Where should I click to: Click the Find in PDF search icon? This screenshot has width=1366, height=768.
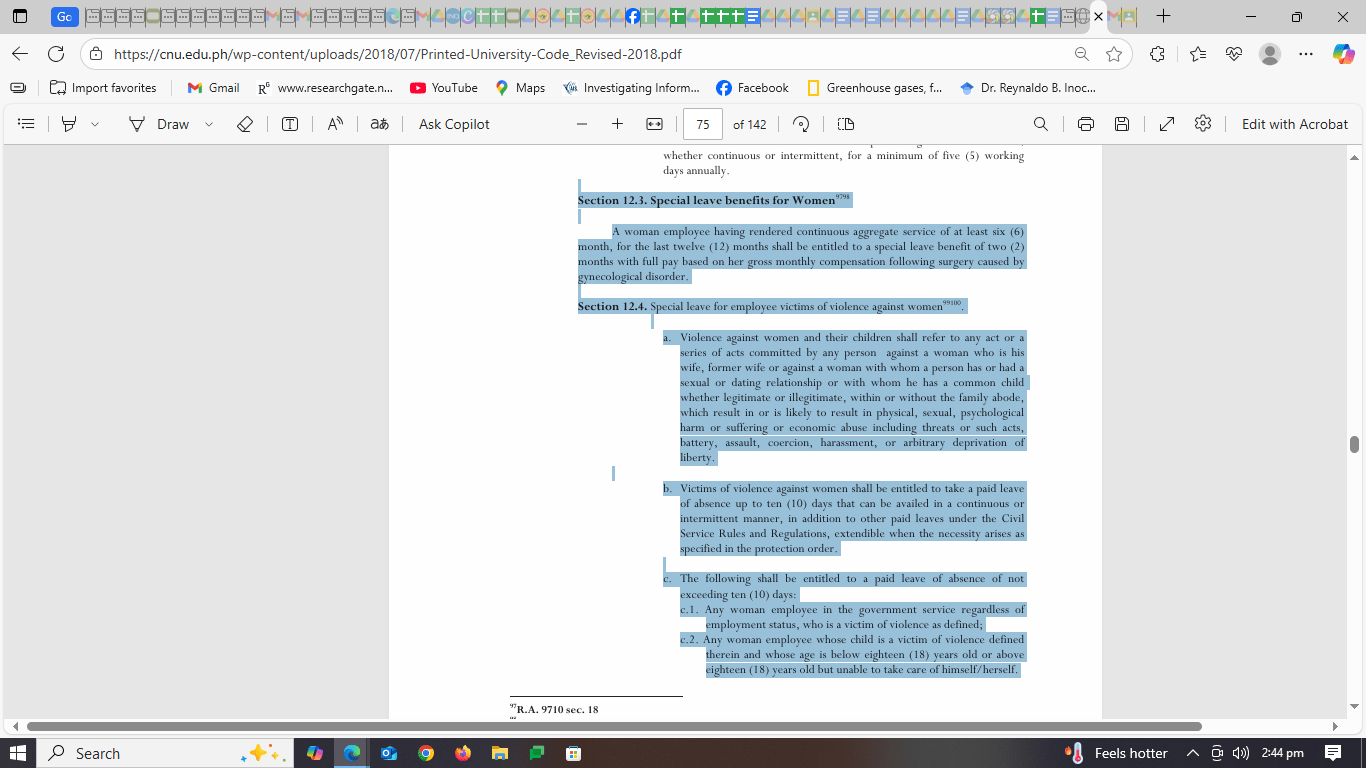pyautogui.click(x=1041, y=124)
